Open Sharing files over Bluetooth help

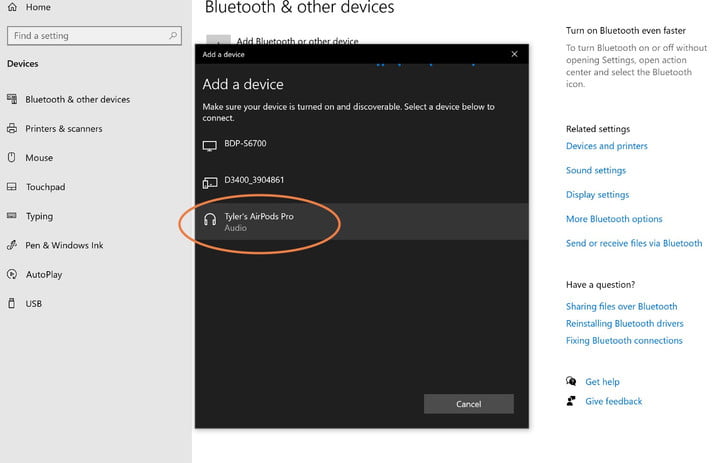(x=621, y=307)
